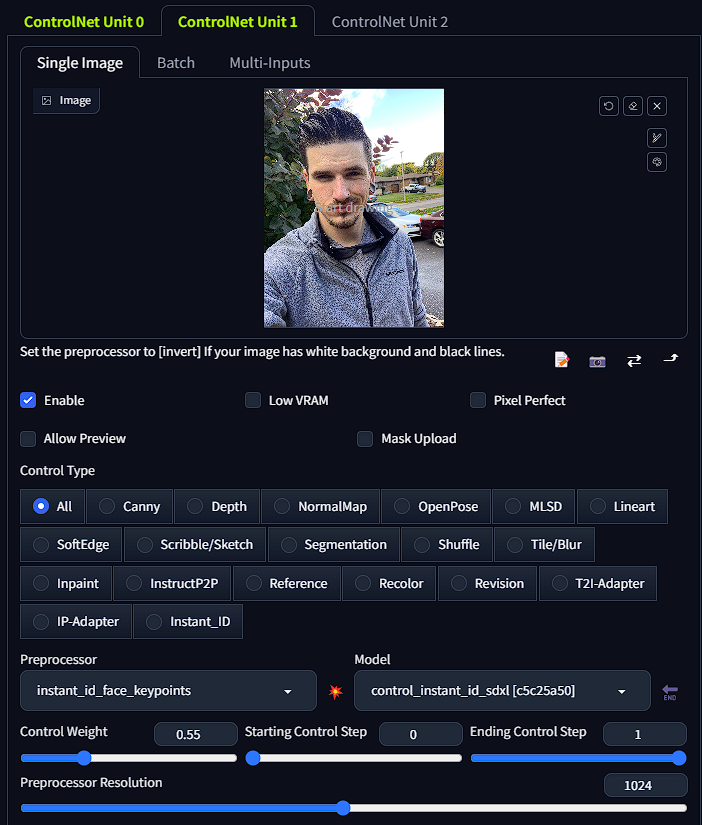Select Reference control type
The height and width of the screenshot is (825, 702).
[287, 583]
